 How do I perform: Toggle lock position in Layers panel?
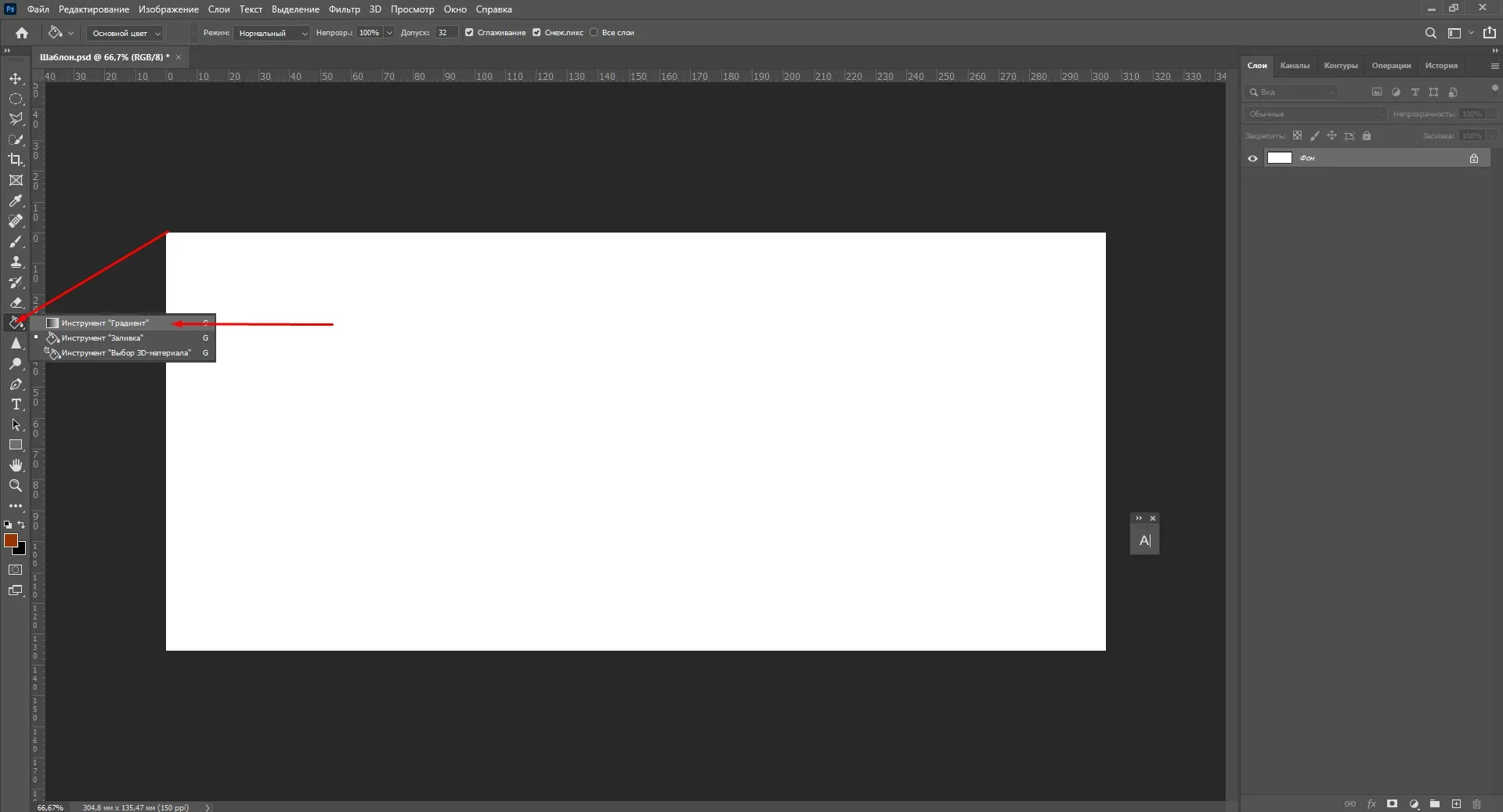coord(1331,135)
